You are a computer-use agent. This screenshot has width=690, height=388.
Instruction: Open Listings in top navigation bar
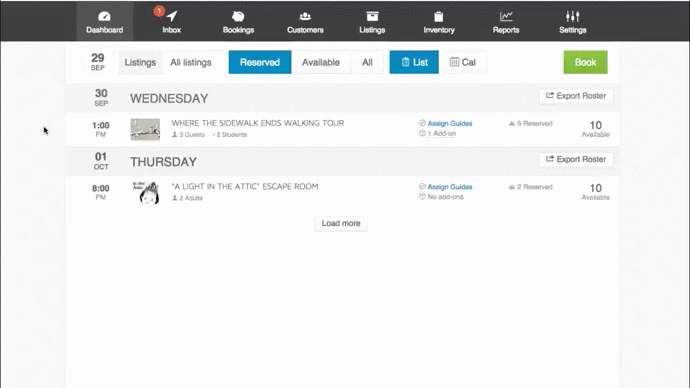(x=372, y=22)
